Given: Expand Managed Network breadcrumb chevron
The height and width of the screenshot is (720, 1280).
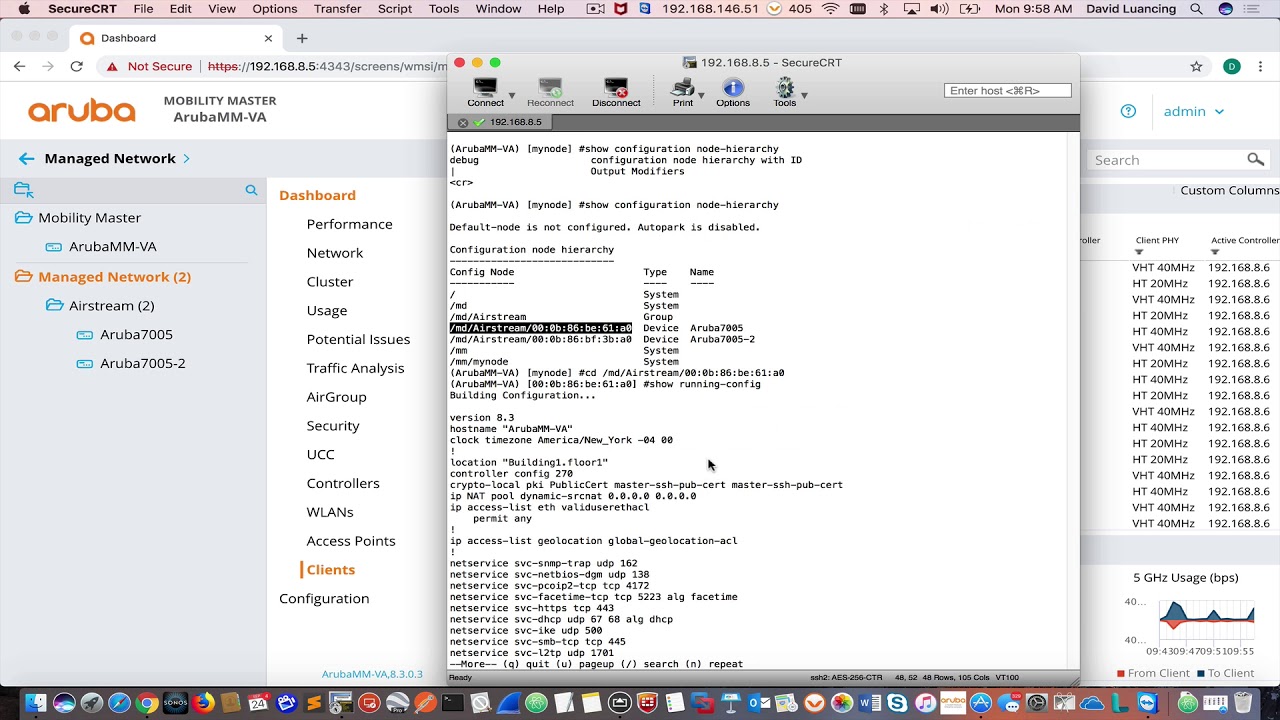Looking at the screenshot, I should pos(186,158).
